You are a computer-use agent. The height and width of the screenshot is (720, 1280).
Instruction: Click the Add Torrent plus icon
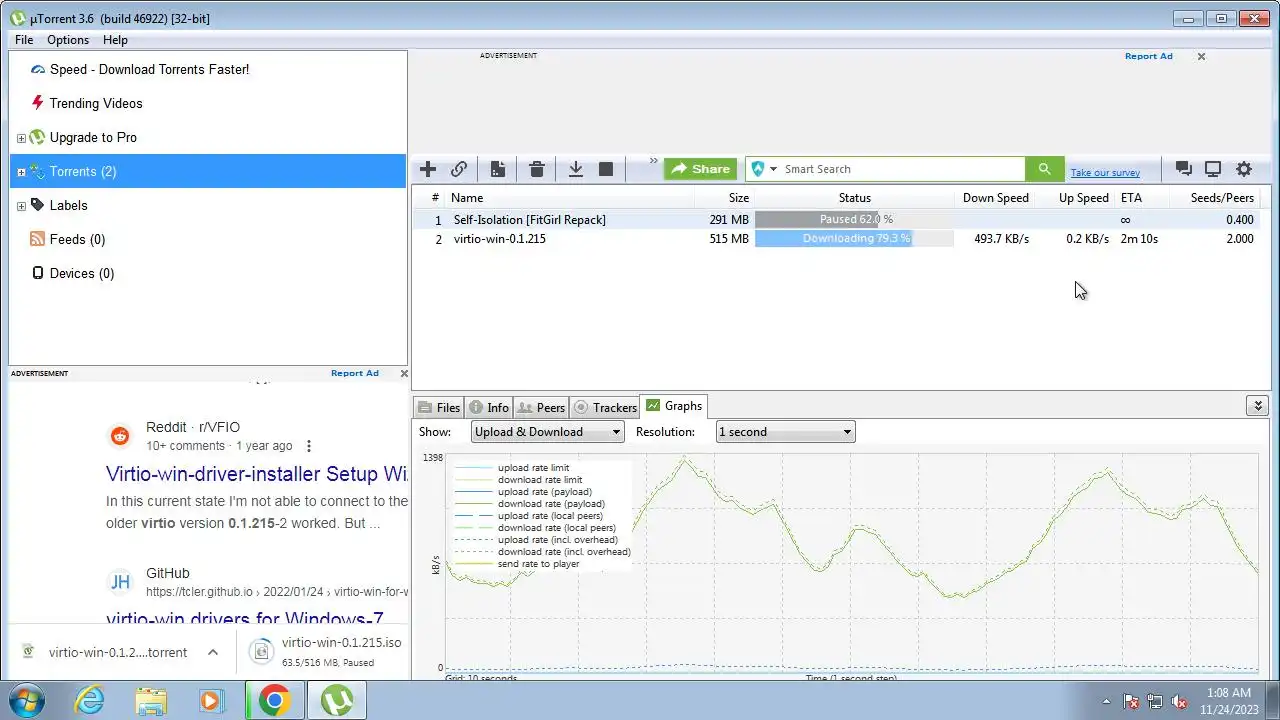click(x=428, y=169)
